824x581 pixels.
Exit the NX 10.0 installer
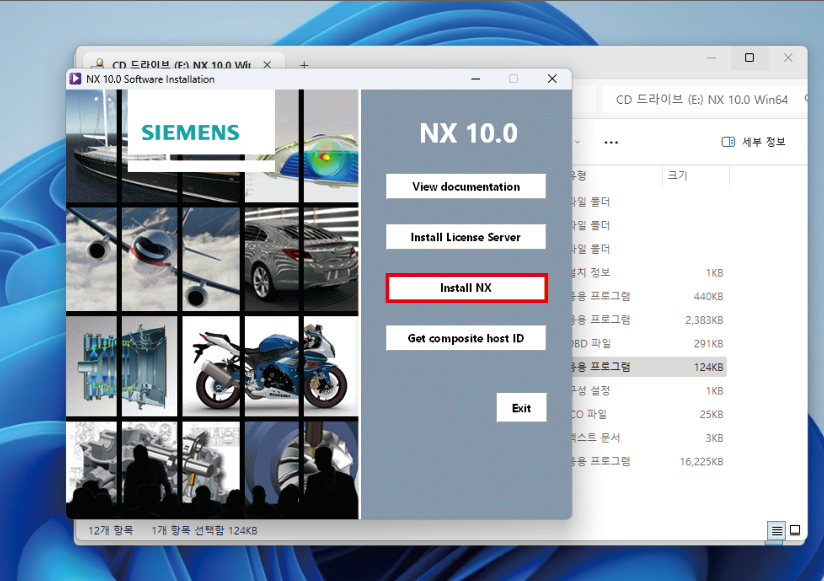click(521, 408)
